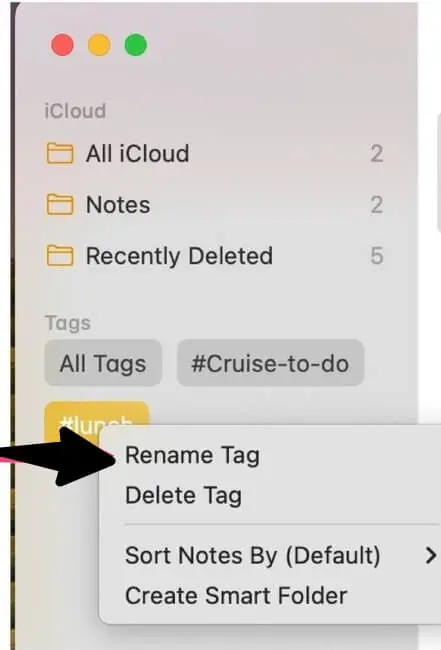Select the Notes folder name text
The image size is (441, 650).
tap(118, 204)
